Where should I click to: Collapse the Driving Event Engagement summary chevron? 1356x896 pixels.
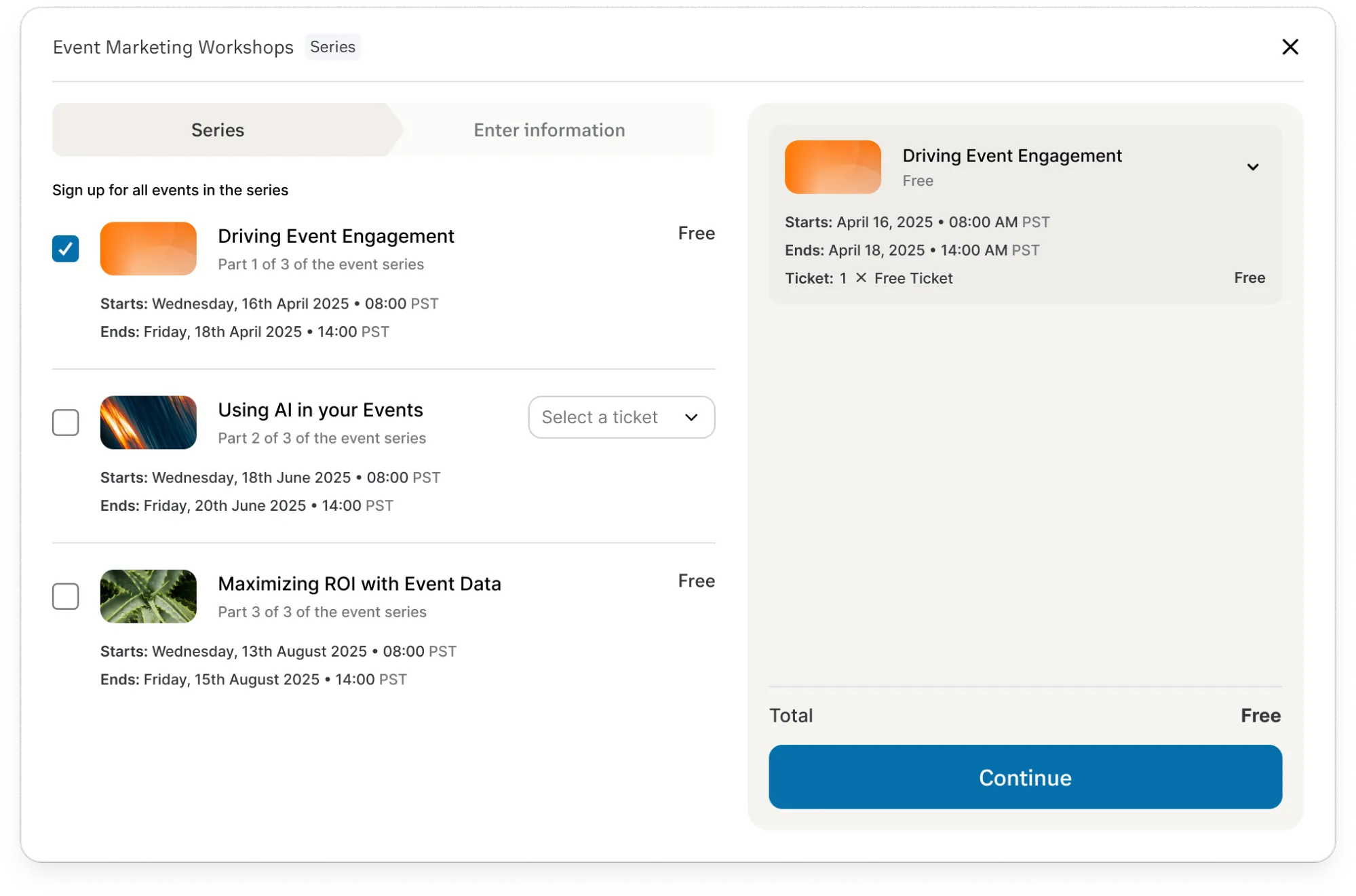(1252, 167)
